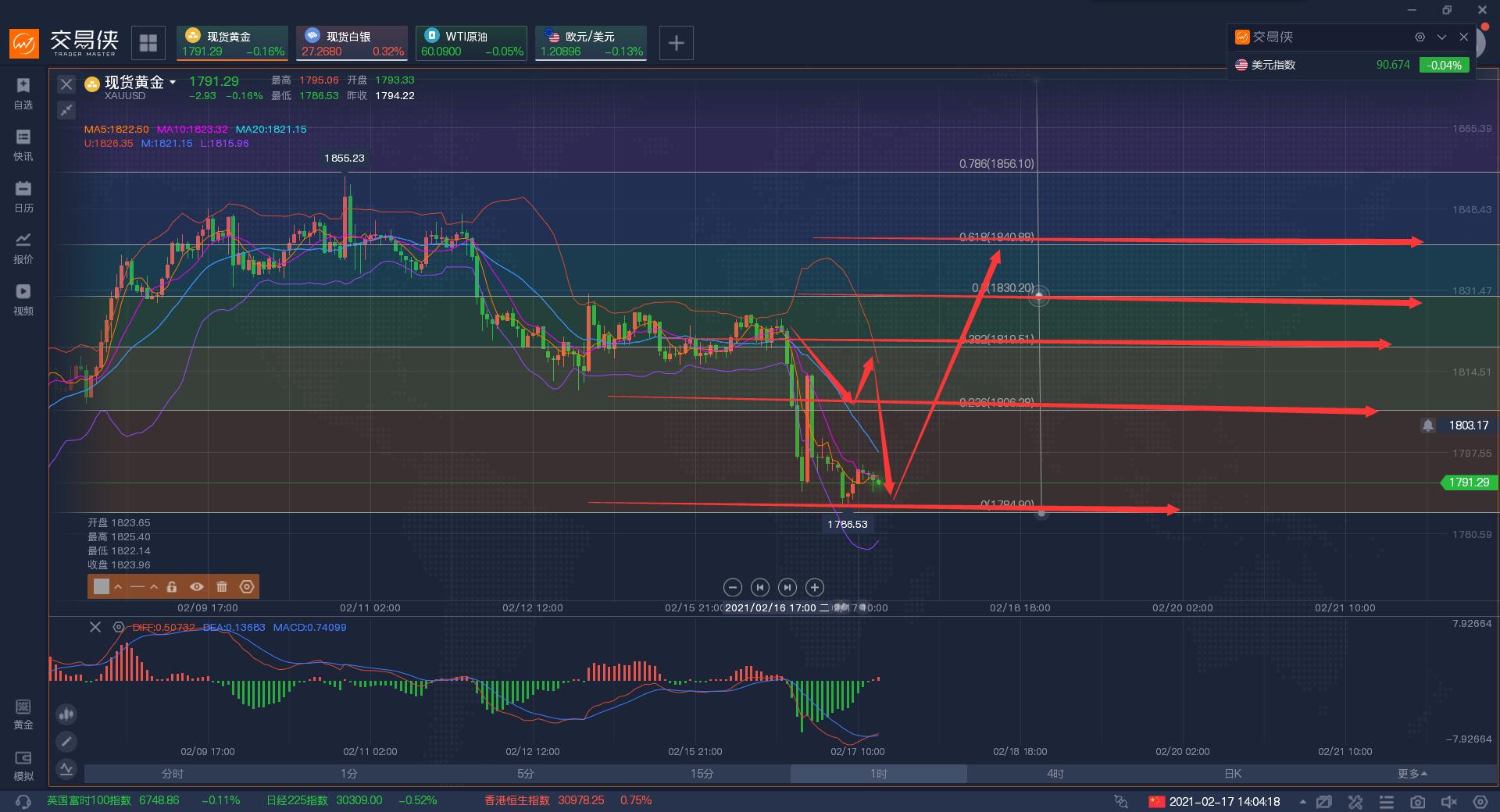Select the 现货白银 instrument tab
The image size is (1500, 812).
click(x=352, y=43)
